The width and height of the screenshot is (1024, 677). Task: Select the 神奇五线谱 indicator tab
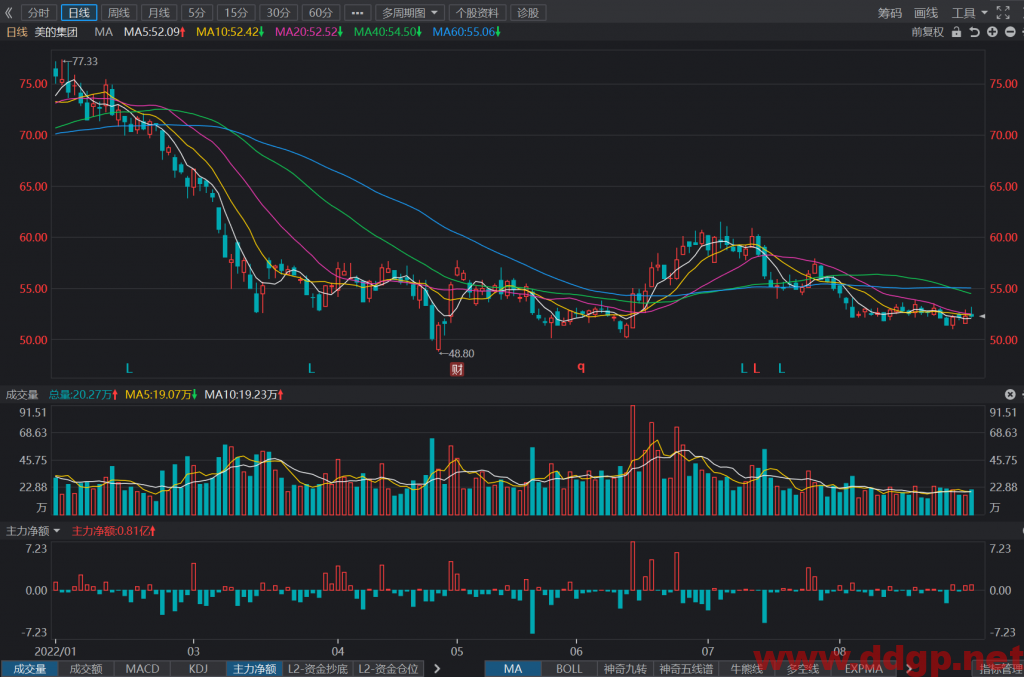686,669
